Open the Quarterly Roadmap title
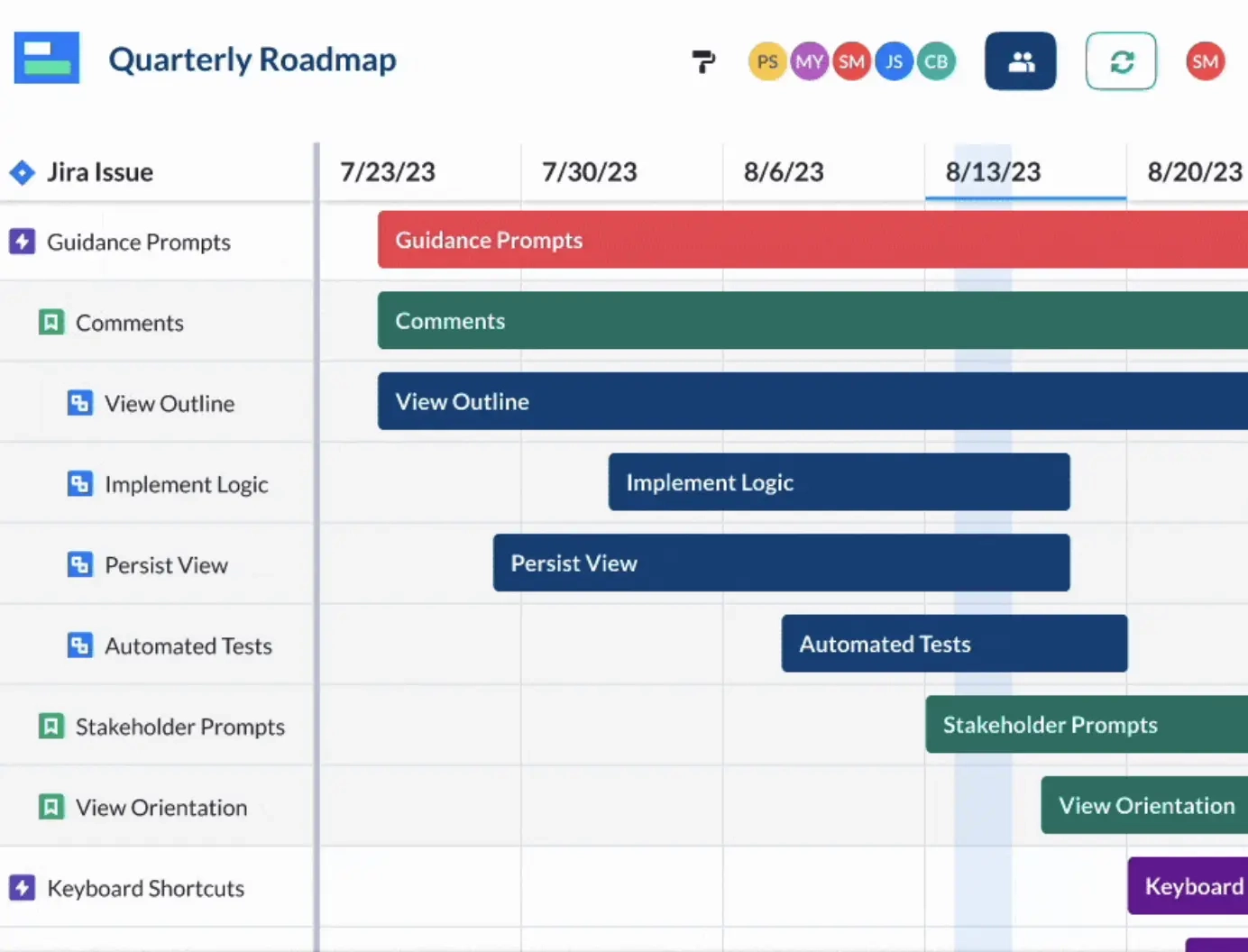This screenshot has height=952, width=1248. tap(252, 59)
